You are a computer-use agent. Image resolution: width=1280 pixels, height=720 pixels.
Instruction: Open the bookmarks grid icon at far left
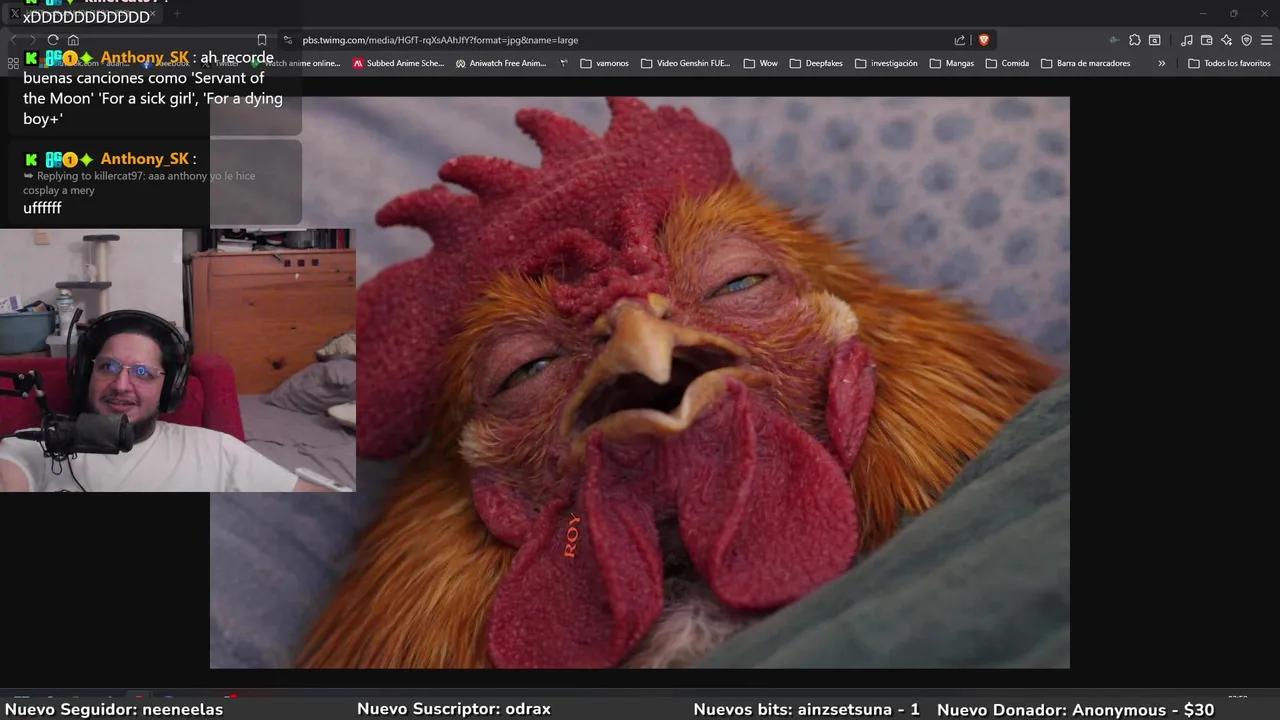13,63
